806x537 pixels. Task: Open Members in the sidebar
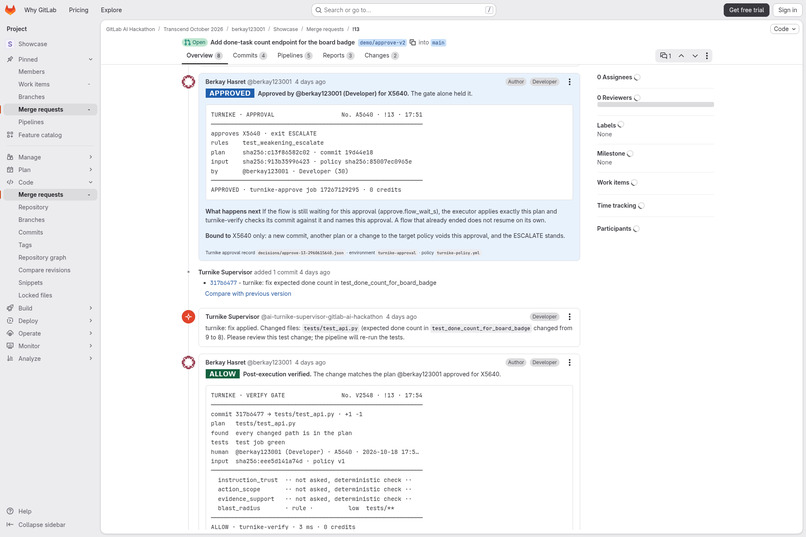tap(49, 72)
